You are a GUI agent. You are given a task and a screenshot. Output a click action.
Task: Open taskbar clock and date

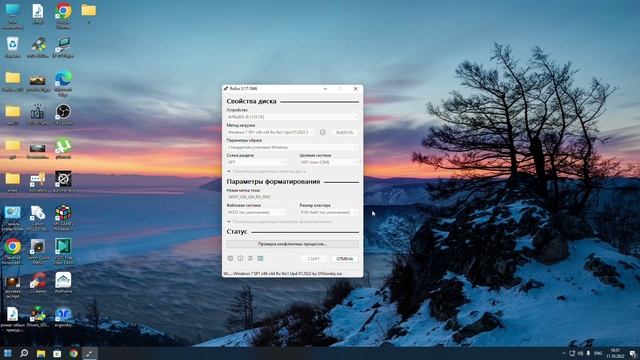click(615, 353)
